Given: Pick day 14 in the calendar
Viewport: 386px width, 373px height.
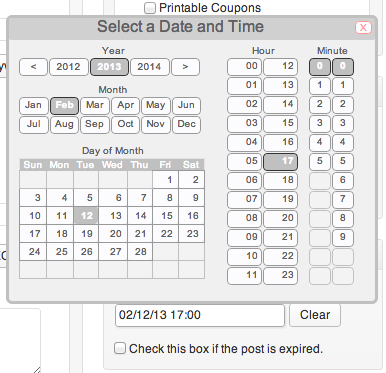Looking at the screenshot, I should point(140,216).
